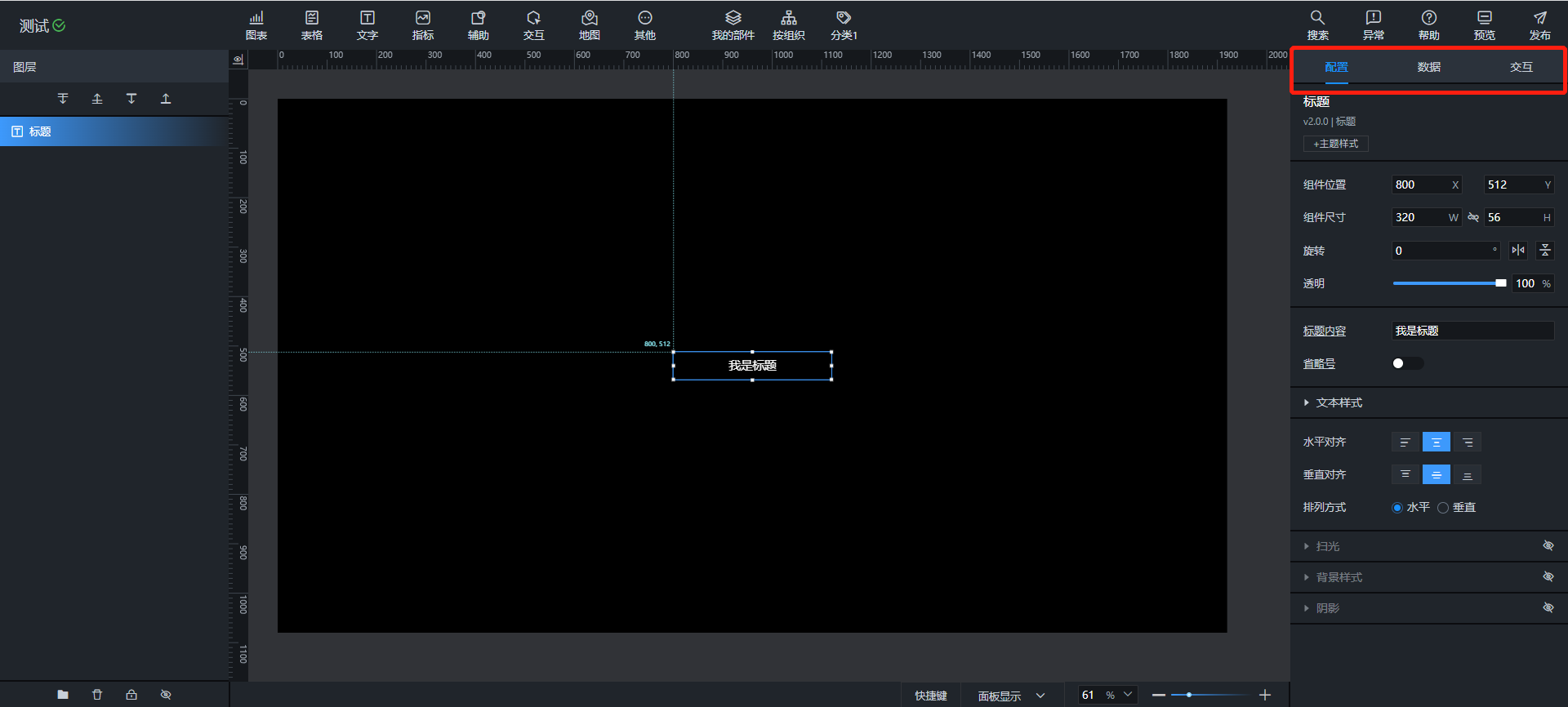Viewport: 1568px width, 707px height.
Task: Click the trash icon below layers panel
Action: [97, 695]
